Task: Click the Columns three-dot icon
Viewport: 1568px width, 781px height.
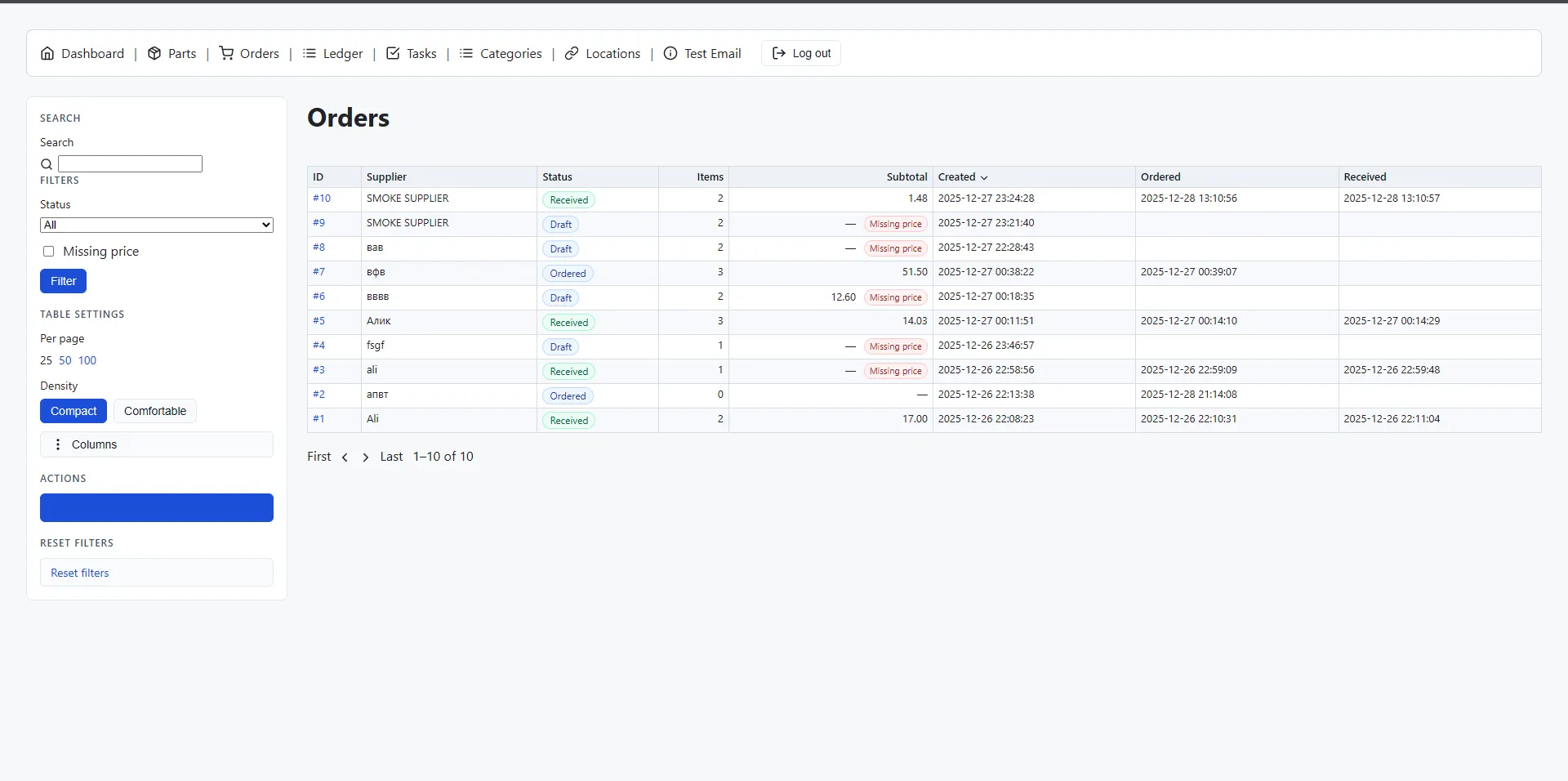Action: point(58,444)
